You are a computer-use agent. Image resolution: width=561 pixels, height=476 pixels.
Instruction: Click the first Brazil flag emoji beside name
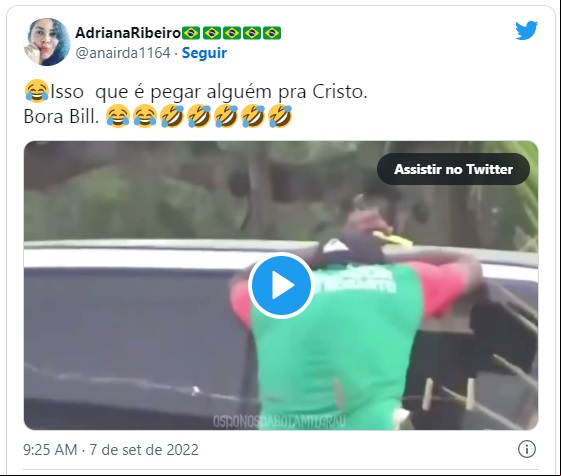click(x=191, y=33)
